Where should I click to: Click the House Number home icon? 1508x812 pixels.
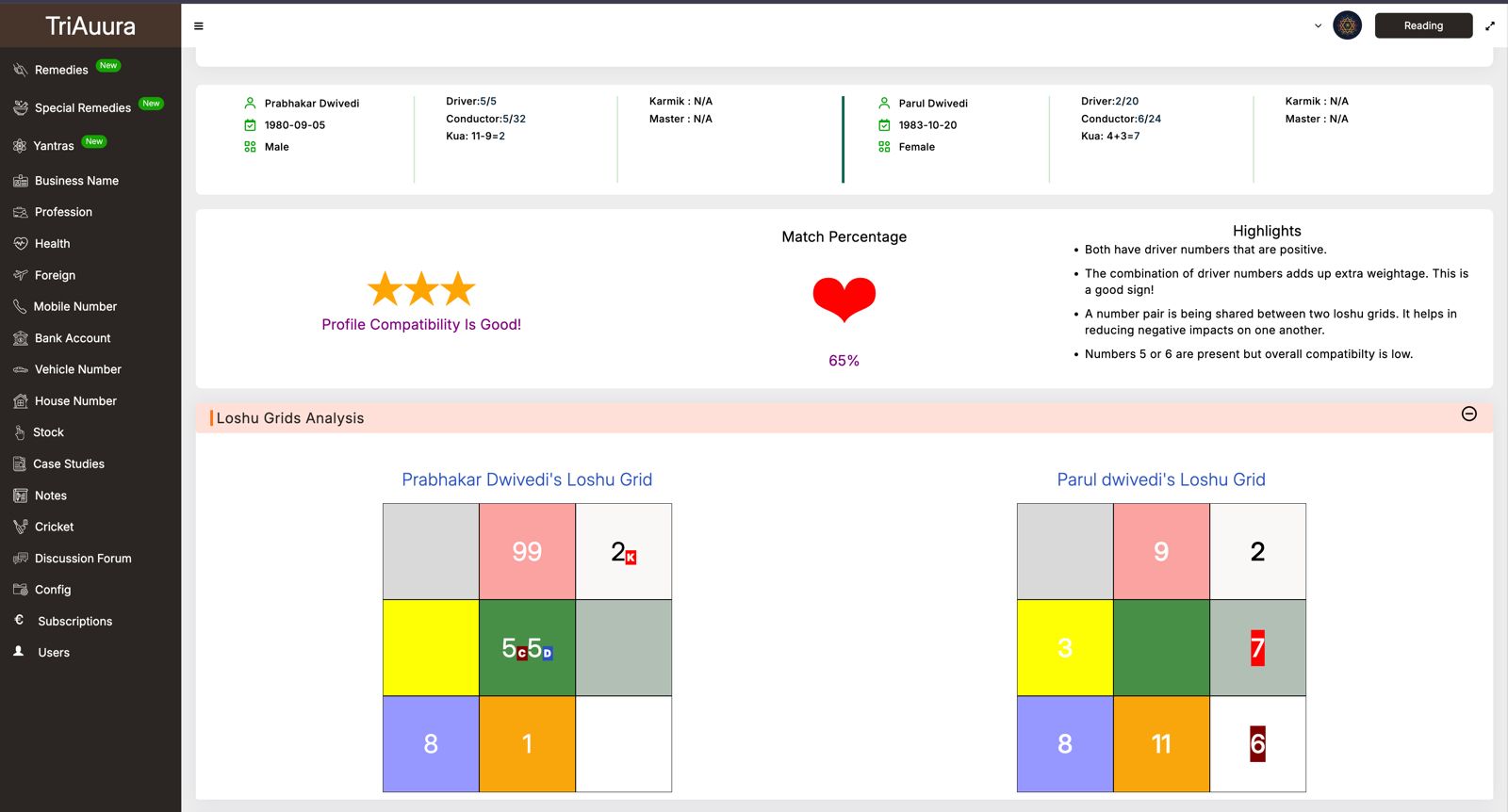(x=21, y=401)
